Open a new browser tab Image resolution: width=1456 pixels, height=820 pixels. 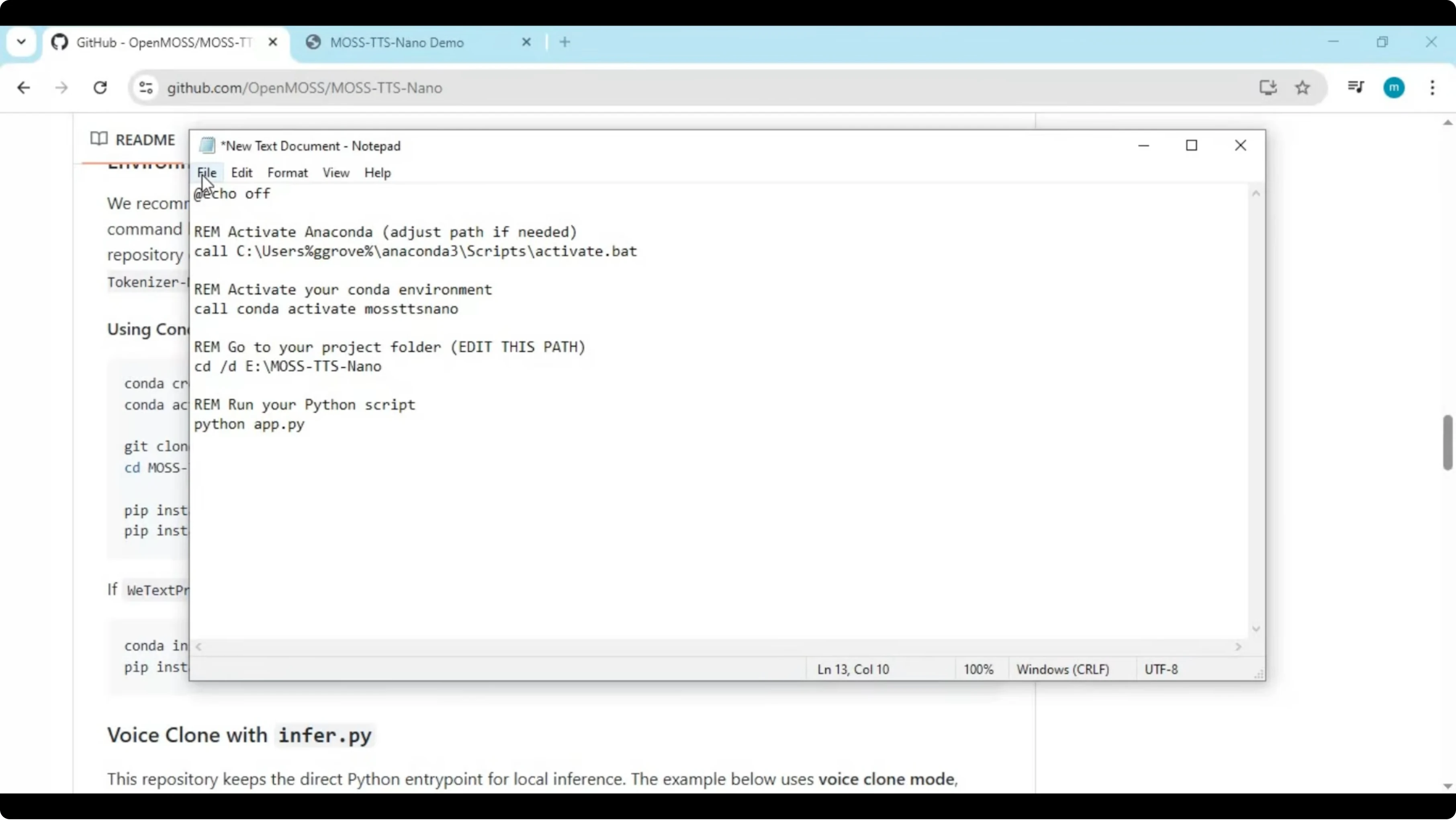coord(564,42)
